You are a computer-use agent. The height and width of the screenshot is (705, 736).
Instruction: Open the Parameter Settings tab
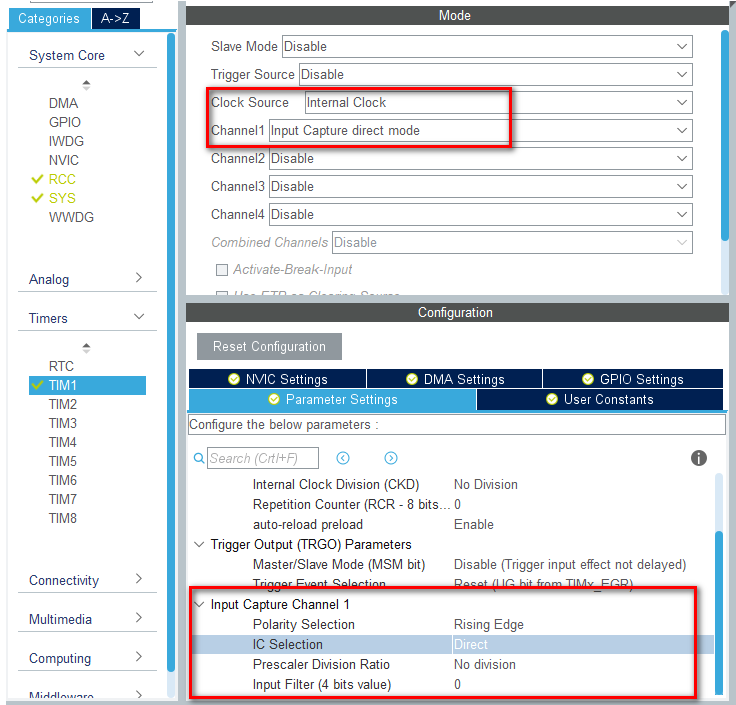332,399
